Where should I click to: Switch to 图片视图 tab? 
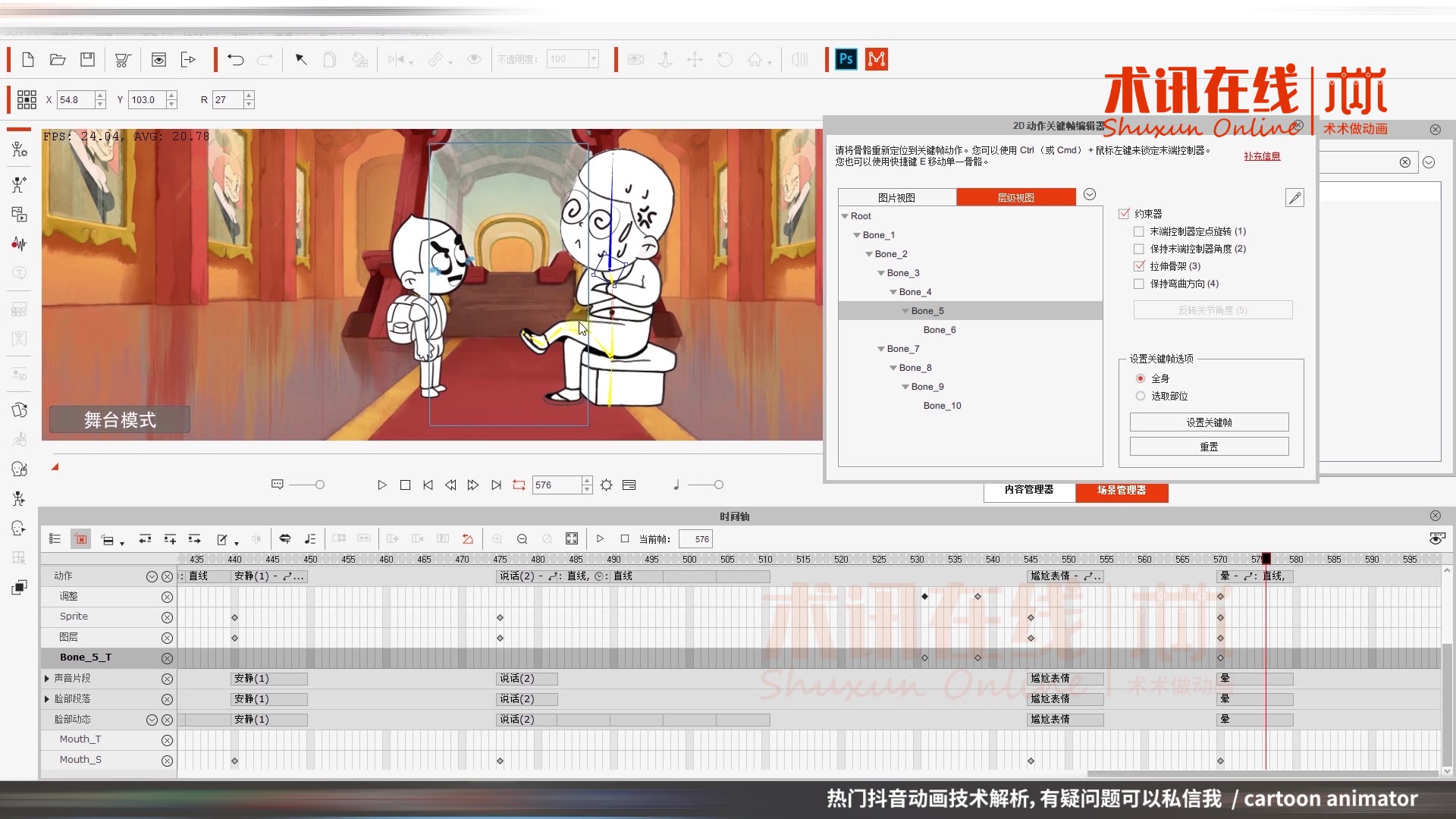897,198
